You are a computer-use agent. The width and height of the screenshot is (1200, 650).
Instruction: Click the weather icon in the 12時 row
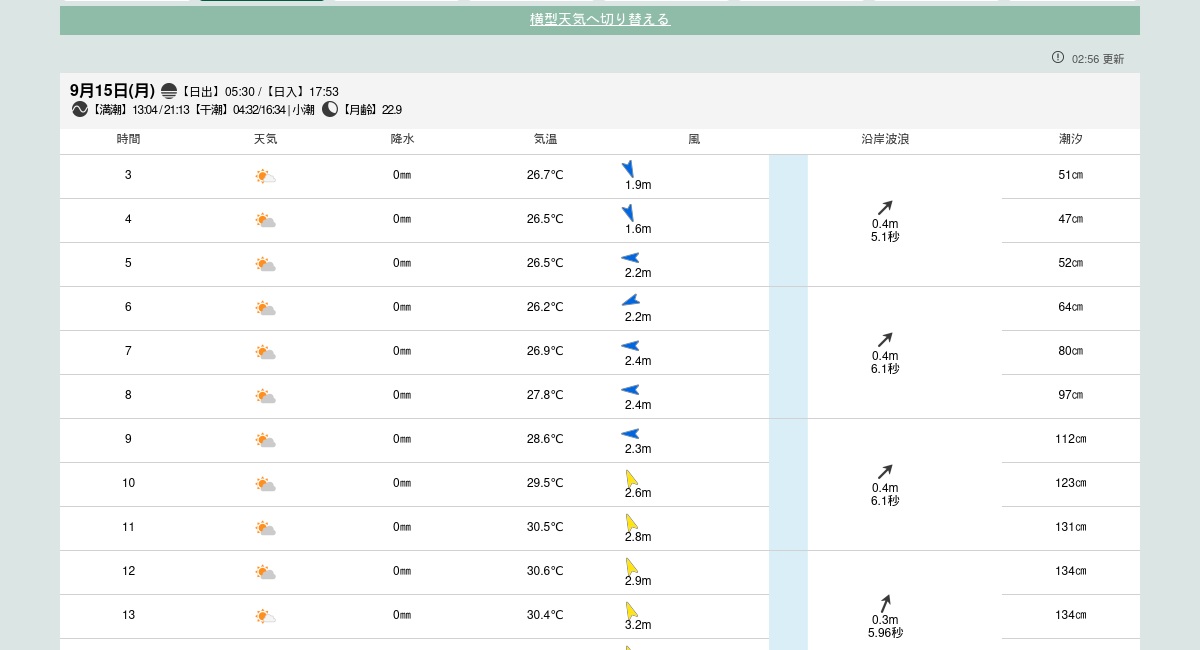pos(265,572)
